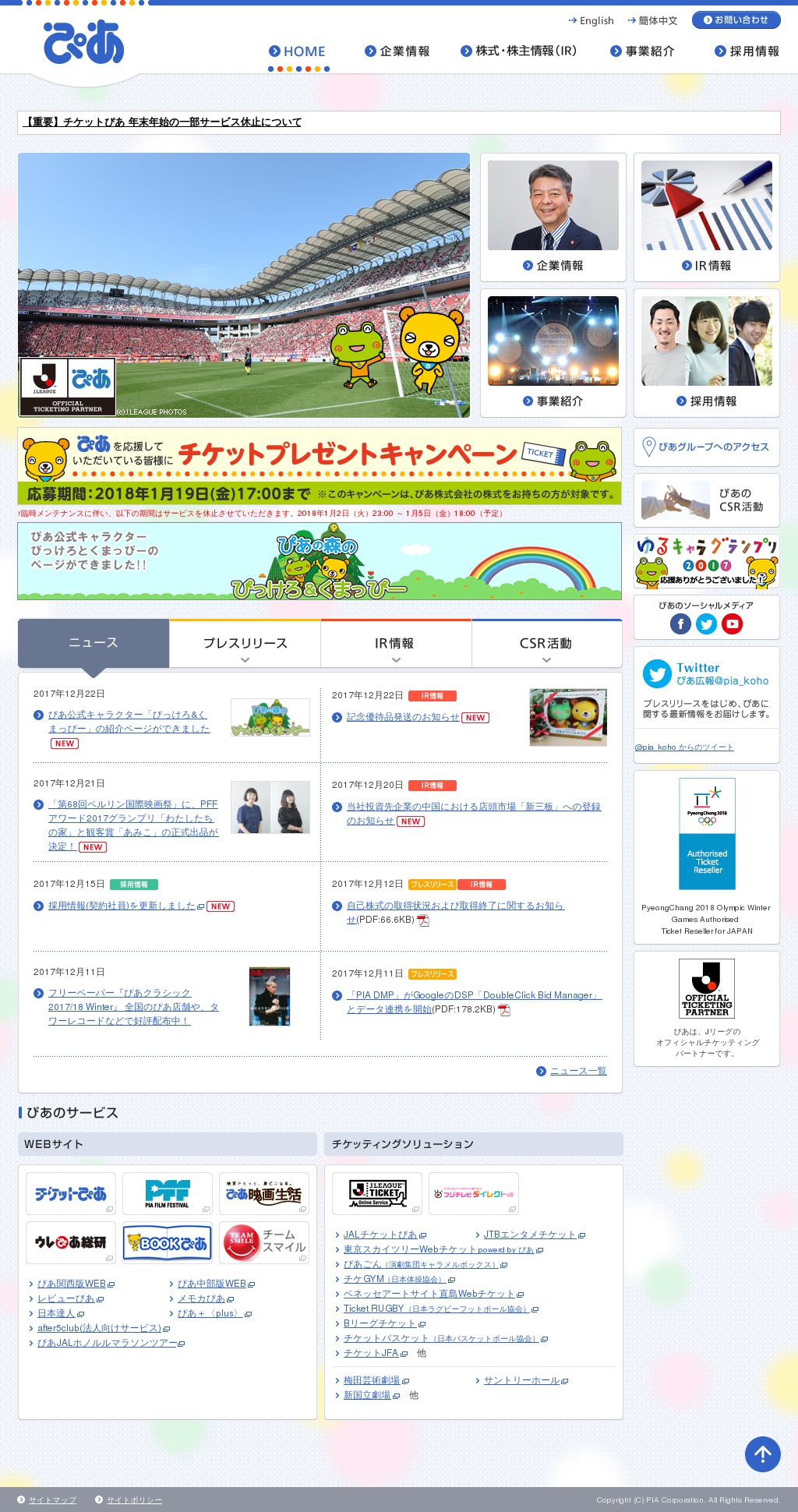The image size is (798, 1512).
Task: Click the J.League Official Ticketing Partner badge
Action: click(x=707, y=988)
